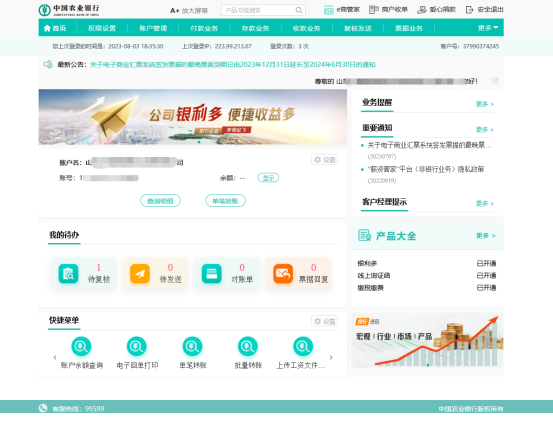The height and width of the screenshot is (421, 553).
Task: Click 更多 next to 客户经理提示
Action: coord(485,203)
